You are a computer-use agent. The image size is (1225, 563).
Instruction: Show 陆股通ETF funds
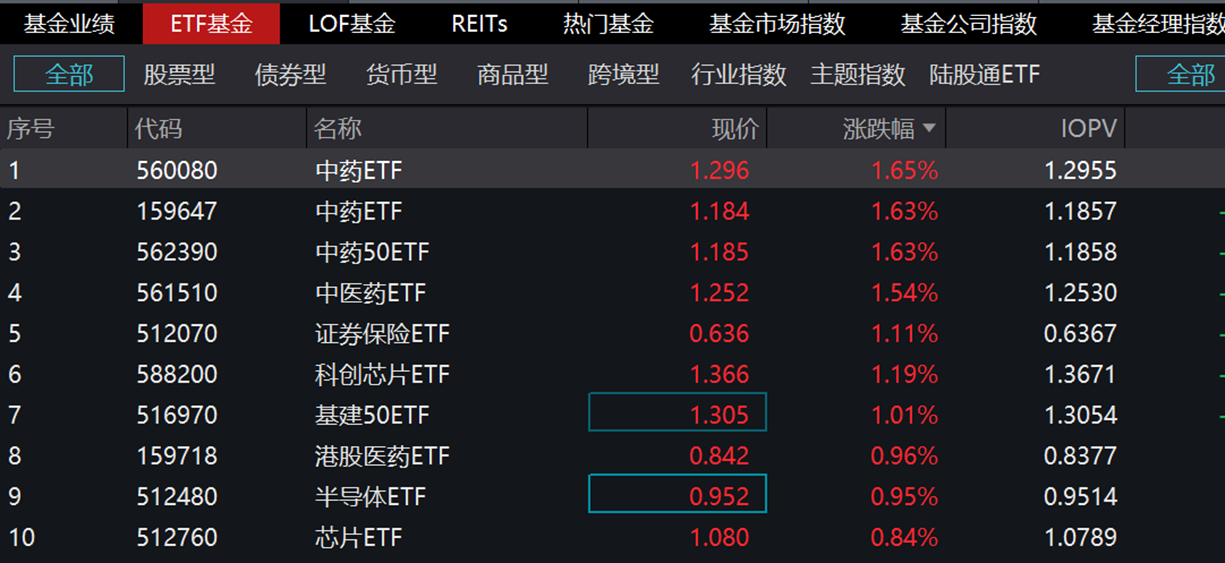click(x=985, y=74)
